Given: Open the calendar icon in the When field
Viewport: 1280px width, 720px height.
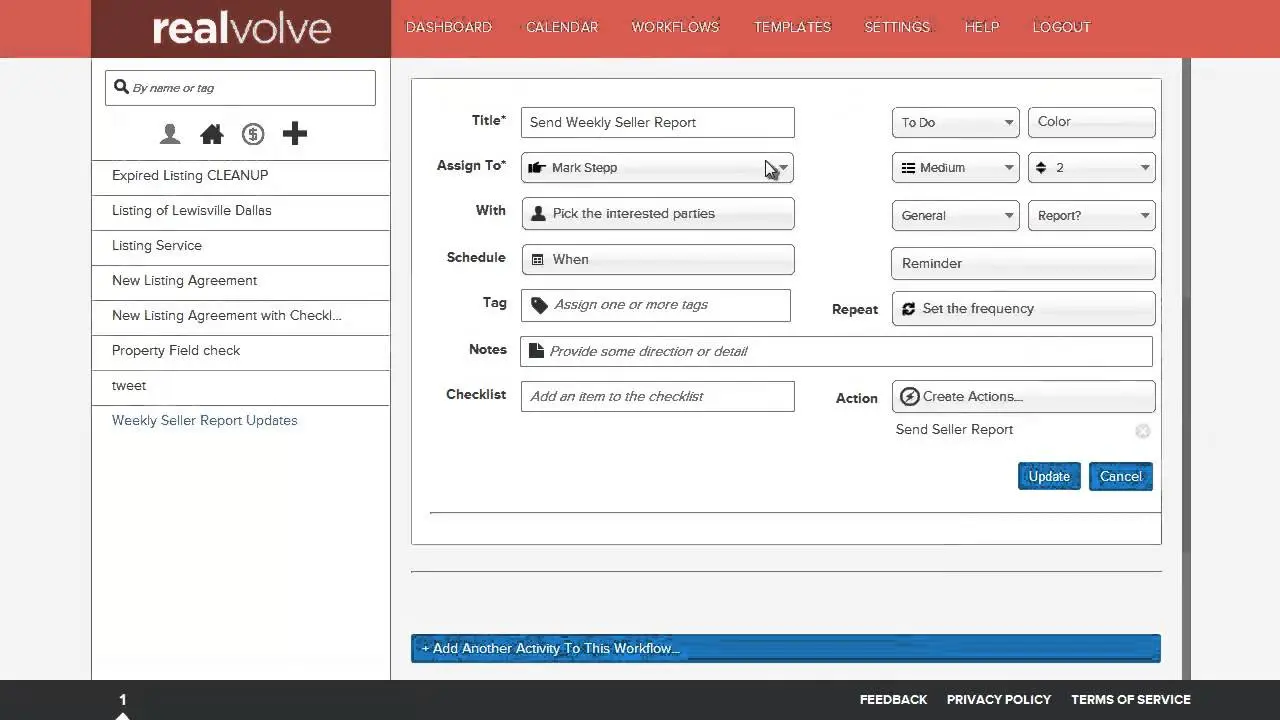Looking at the screenshot, I should coord(539,259).
